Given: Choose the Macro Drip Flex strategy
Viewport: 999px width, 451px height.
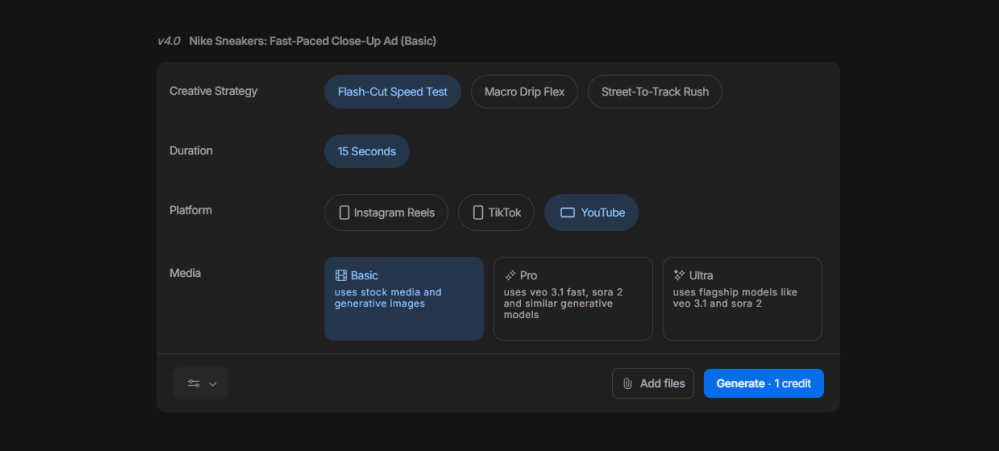Looking at the screenshot, I should [x=524, y=92].
